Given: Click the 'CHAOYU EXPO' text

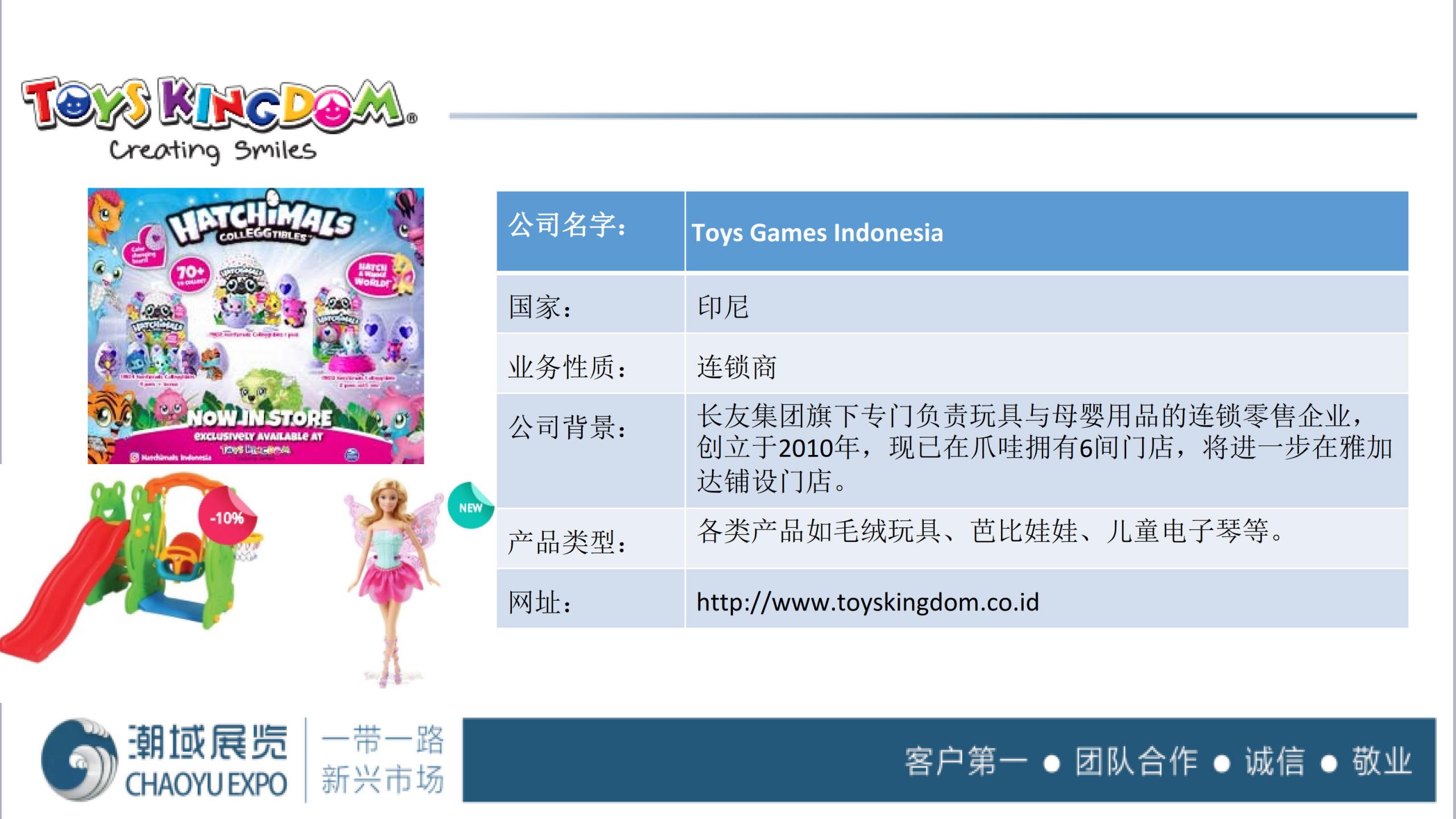Looking at the screenshot, I should point(206,784).
